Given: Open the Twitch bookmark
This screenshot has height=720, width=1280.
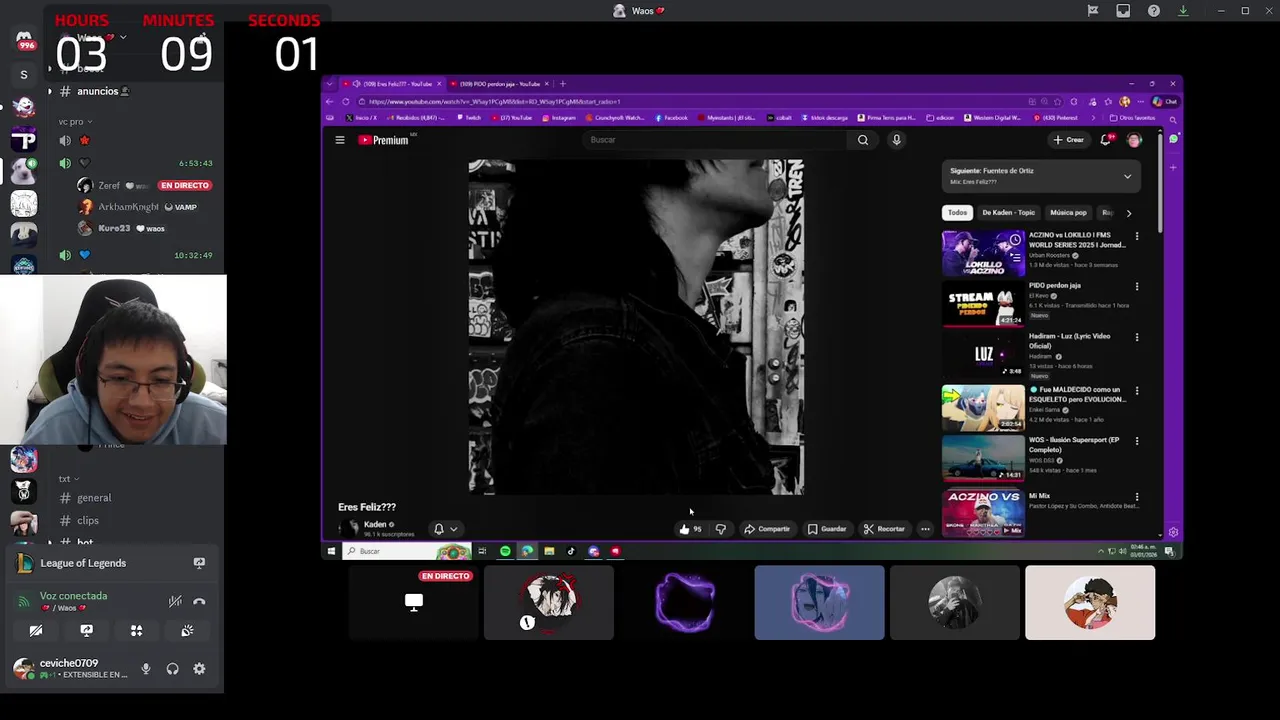Looking at the screenshot, I should [x=469, y=118].
